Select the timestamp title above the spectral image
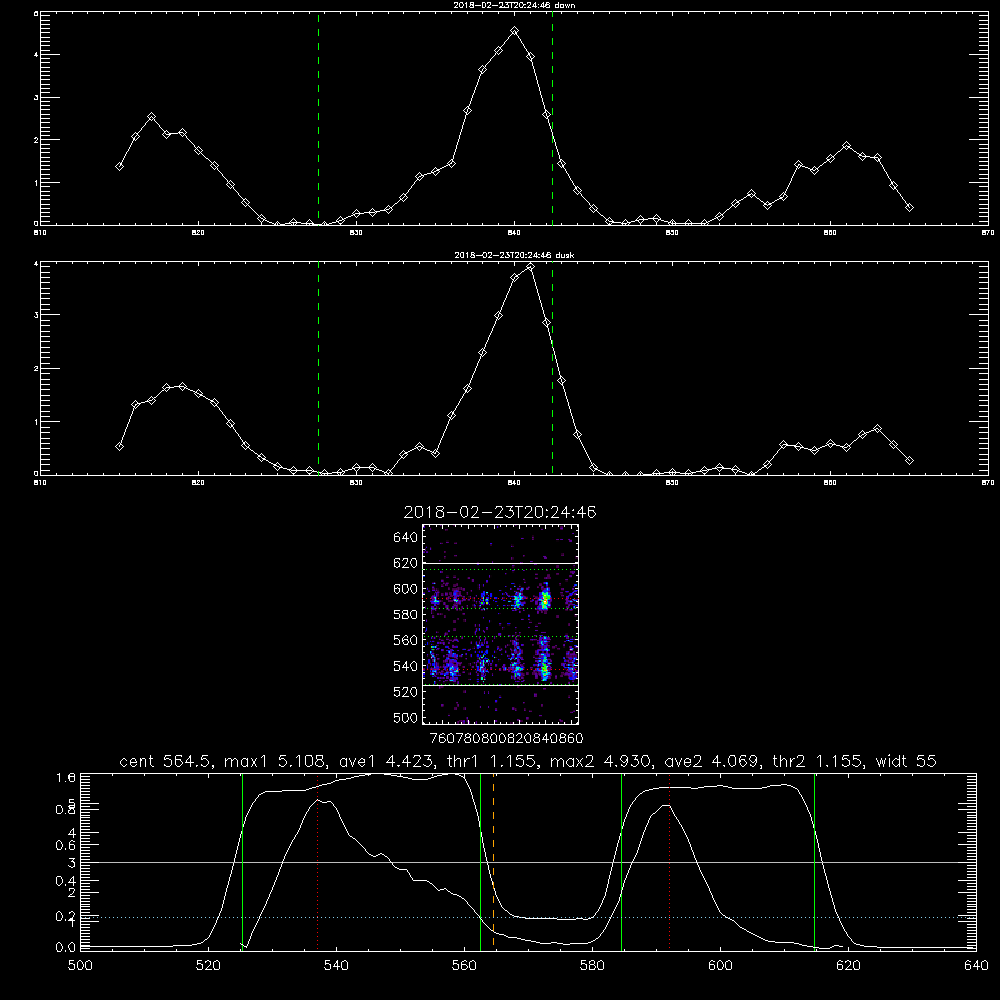 pos(500,512)
